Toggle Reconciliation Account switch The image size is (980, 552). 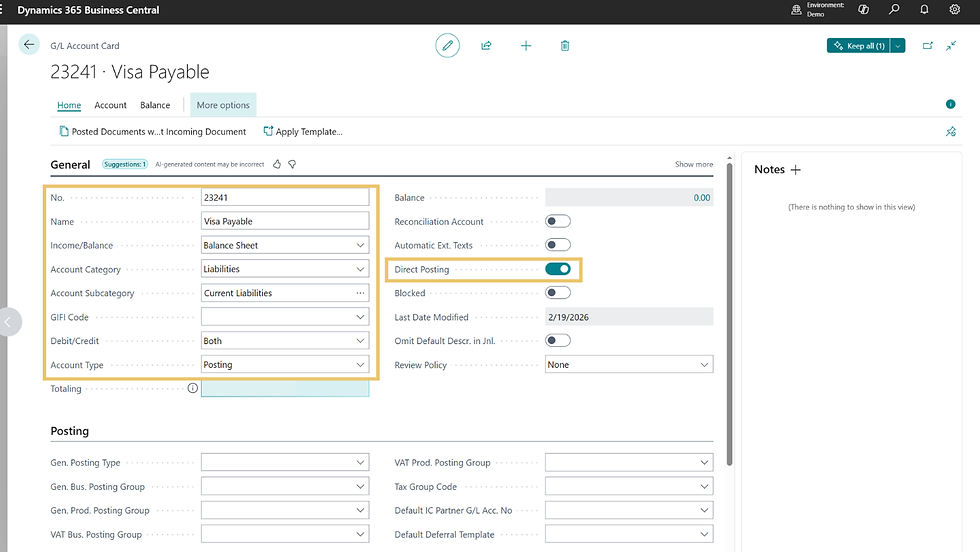pyautogui.click(x=558, y=221)
